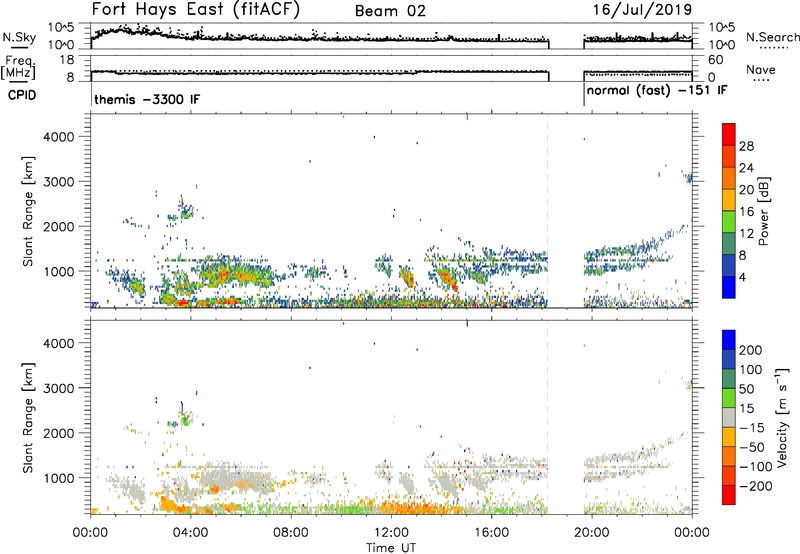The height and width of the screenshot is (554, 800).
Task: Click the '16' tick on the power colorbar
Action: (x=746, y=212)
